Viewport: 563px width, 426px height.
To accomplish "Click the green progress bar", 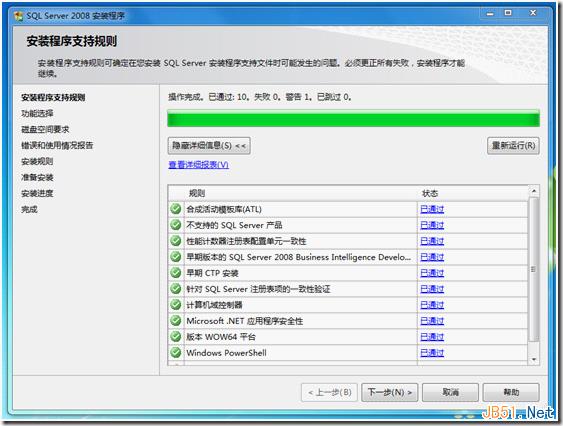I will point(353,119).
